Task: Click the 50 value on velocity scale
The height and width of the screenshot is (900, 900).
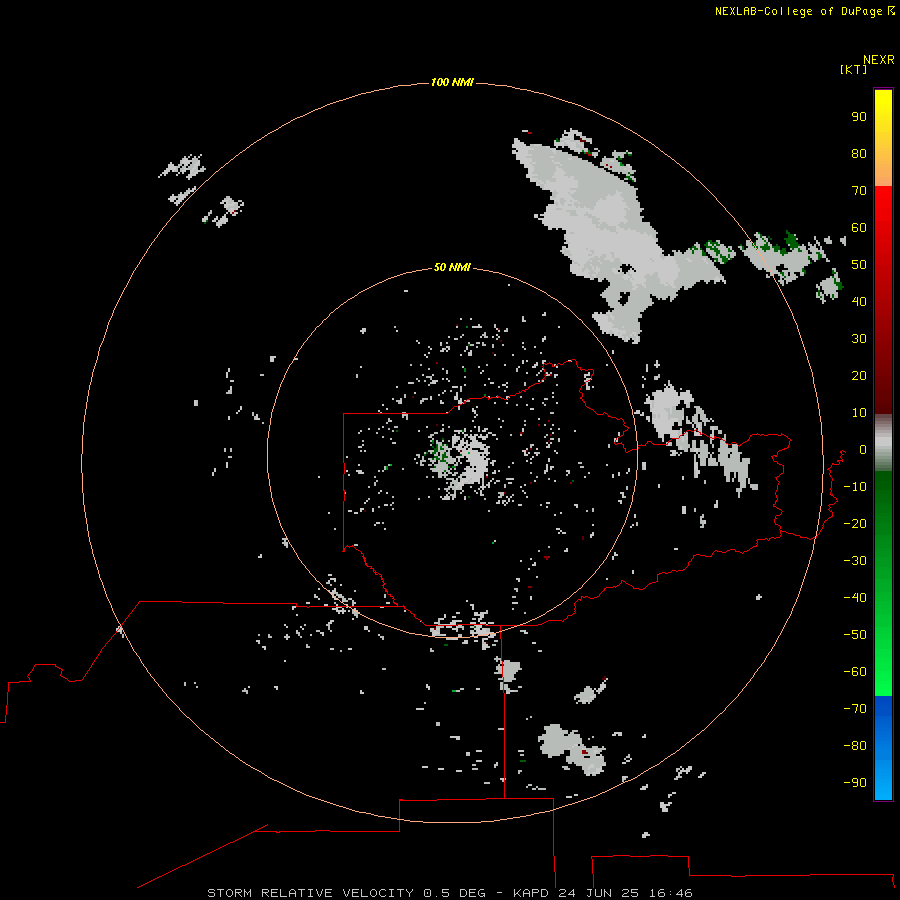Action: [859, 265]
